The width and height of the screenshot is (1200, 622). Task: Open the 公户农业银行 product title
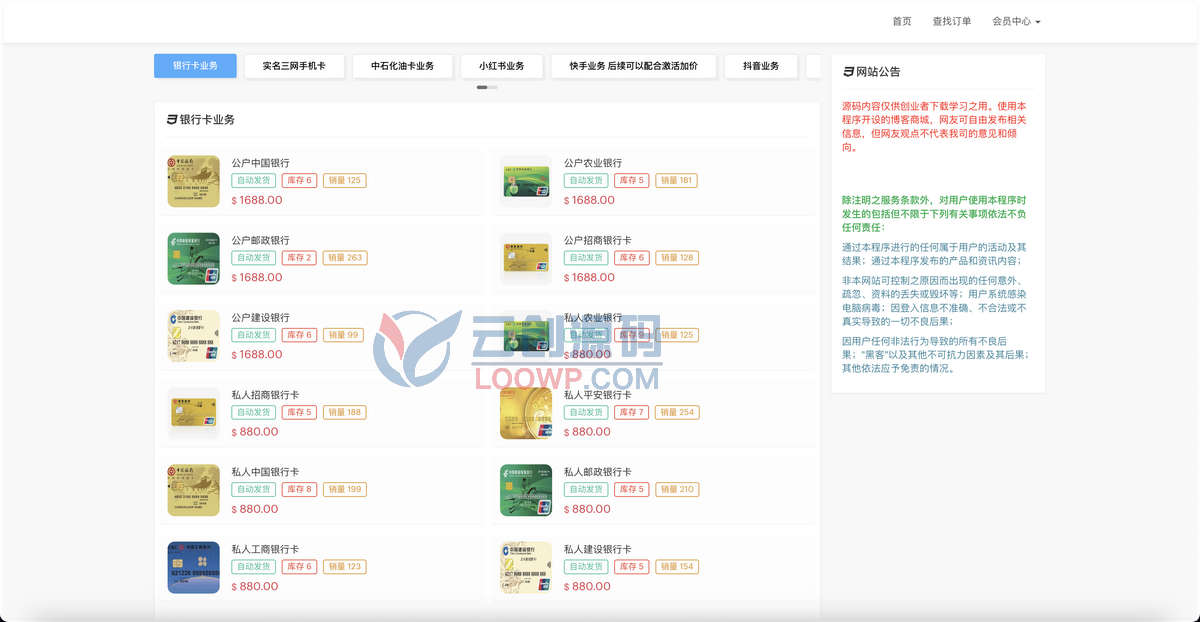[593, 163]
